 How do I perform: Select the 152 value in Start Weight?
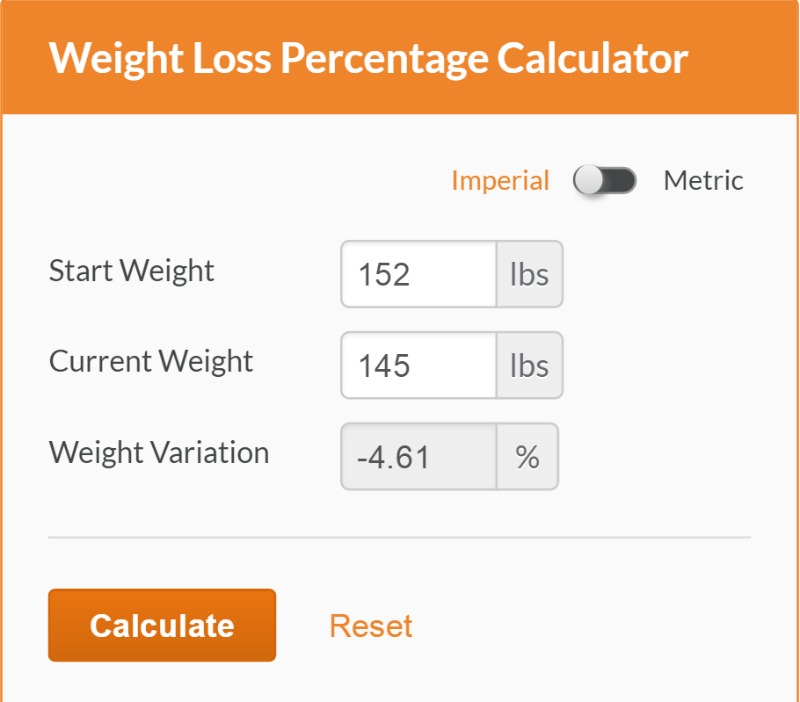382,274
